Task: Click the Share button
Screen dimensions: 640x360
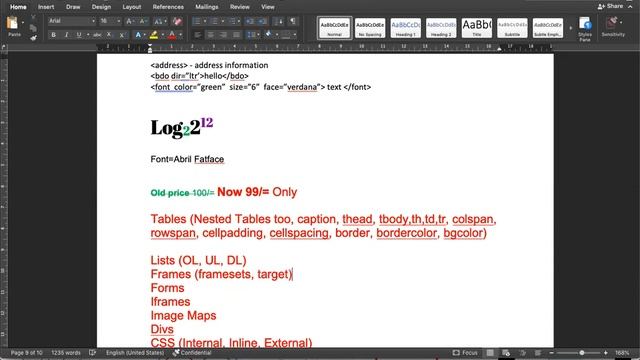Action: click(x=611, y=7)
